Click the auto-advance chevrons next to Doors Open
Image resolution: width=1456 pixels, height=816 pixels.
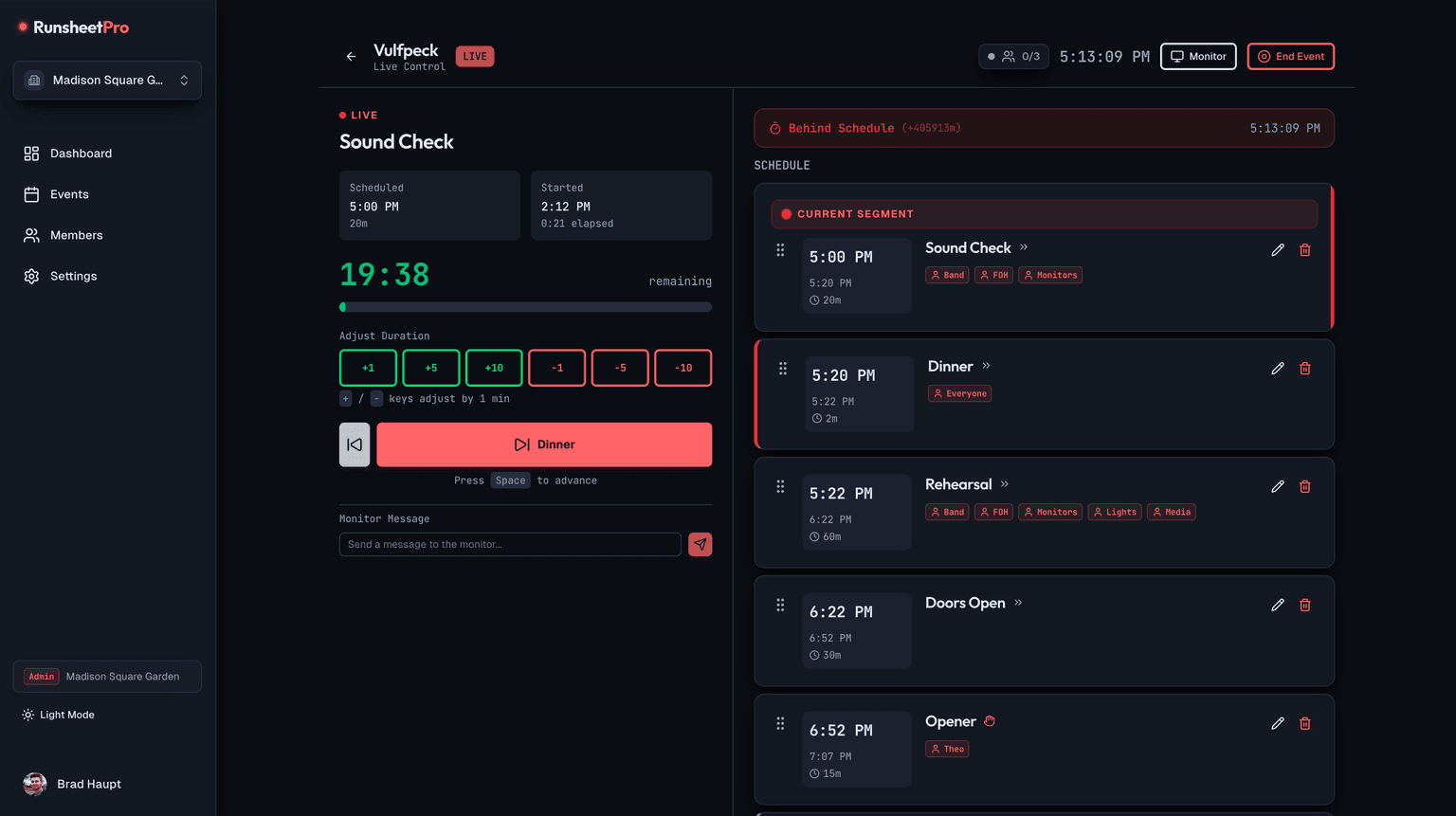point(1018,603)
